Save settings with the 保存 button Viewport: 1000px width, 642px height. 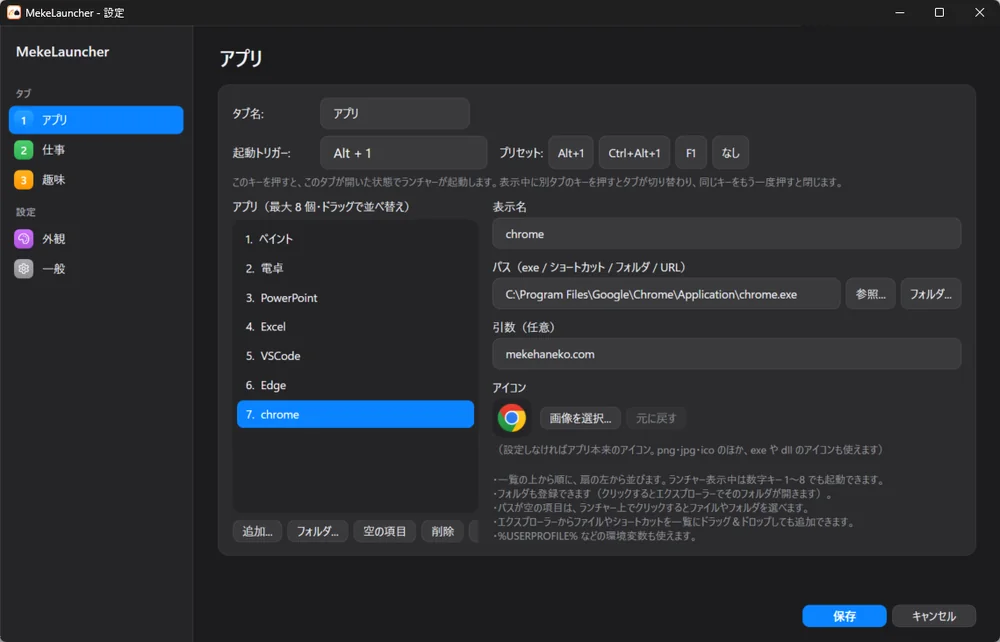(844, 616)
